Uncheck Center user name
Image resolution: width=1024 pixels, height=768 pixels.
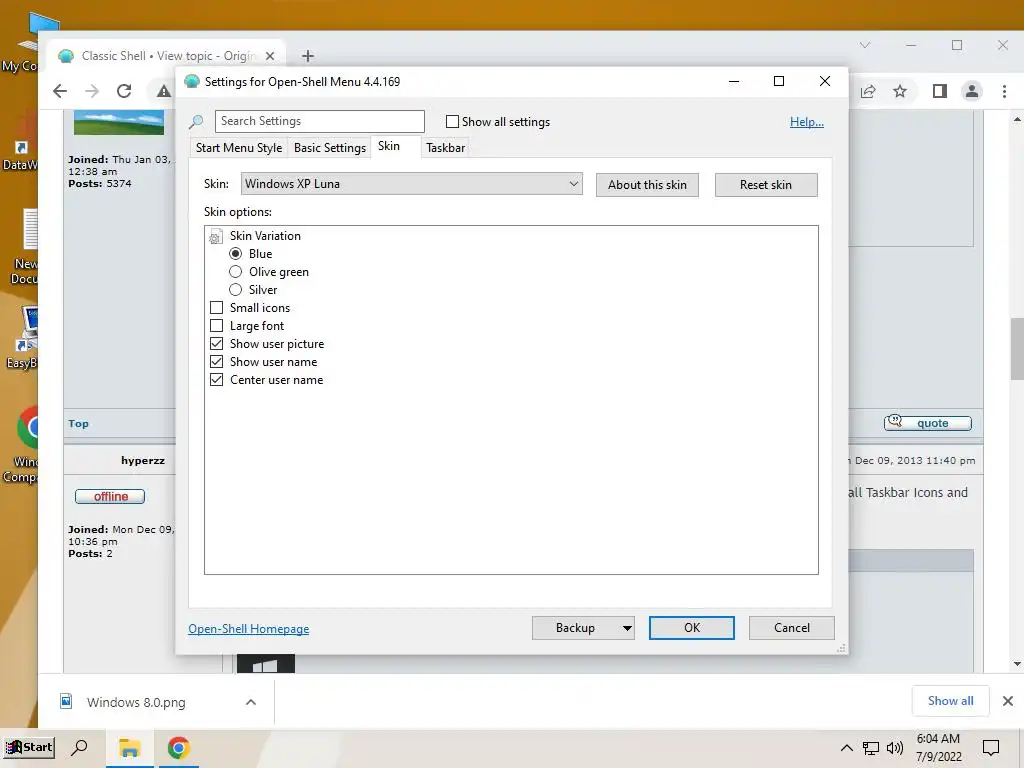point(216,379)
